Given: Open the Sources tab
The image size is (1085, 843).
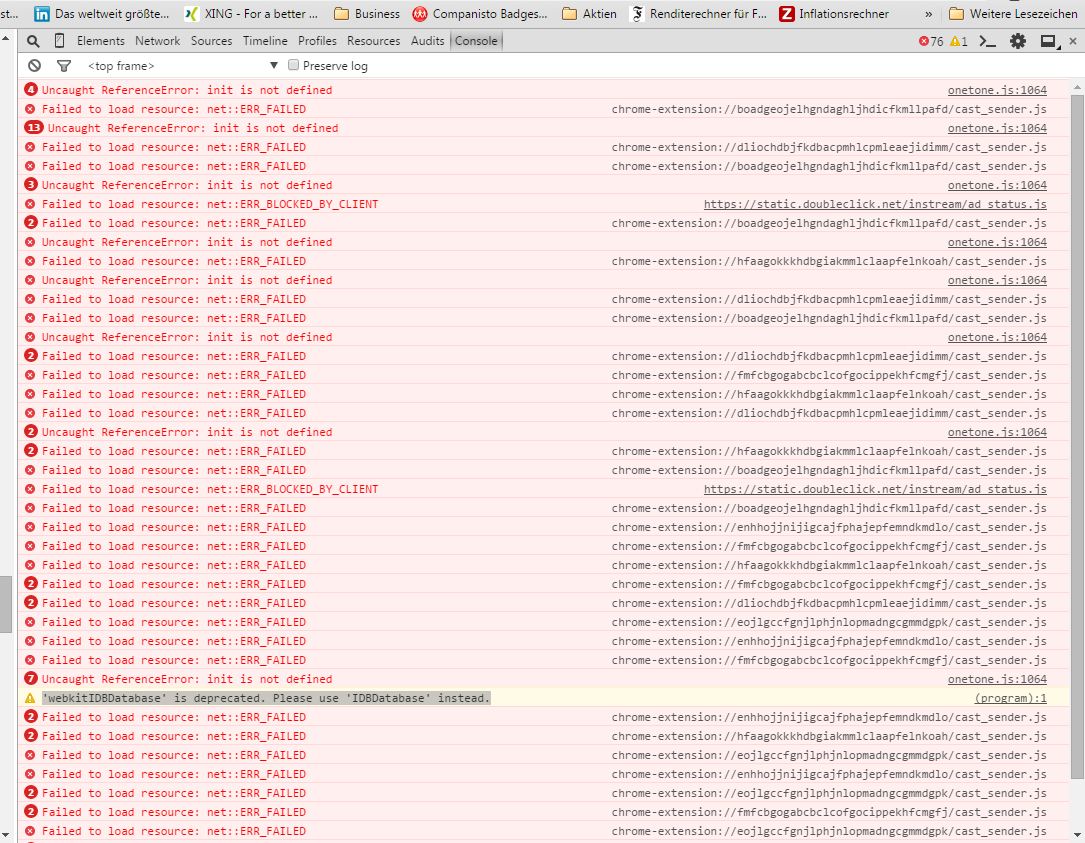Looking at the screenshot, I should point(211,41).
